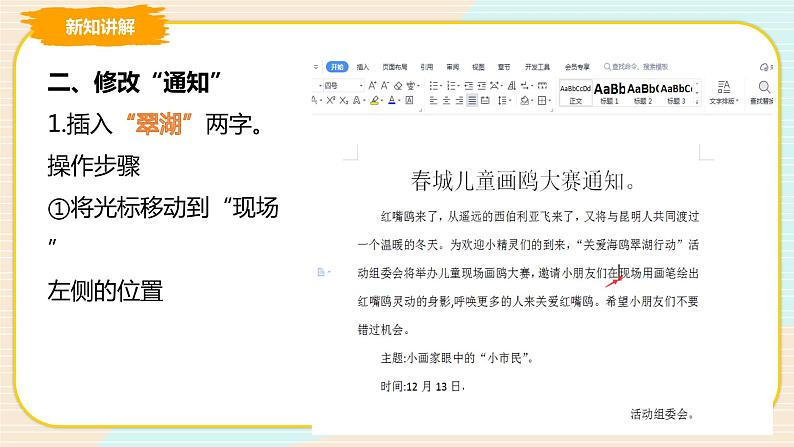Open the numbered list dropdown arrow
The width and height of the screenshot is (794, 447).
click(459, 86)
